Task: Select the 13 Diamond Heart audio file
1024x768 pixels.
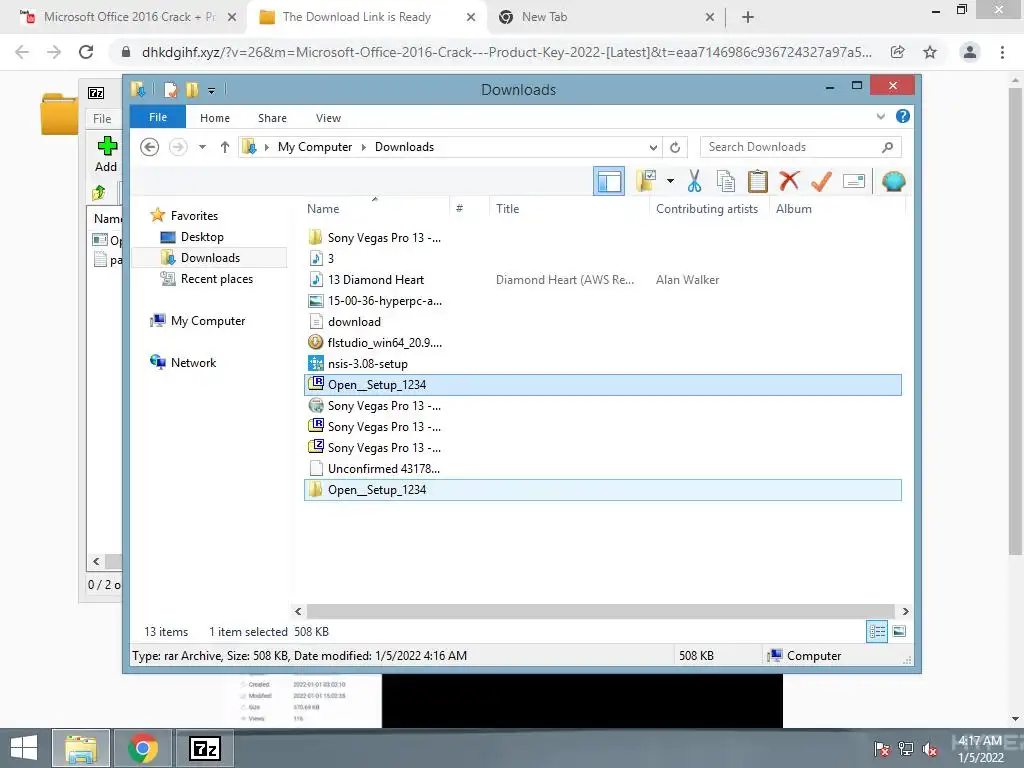Action: coord(376,280)
